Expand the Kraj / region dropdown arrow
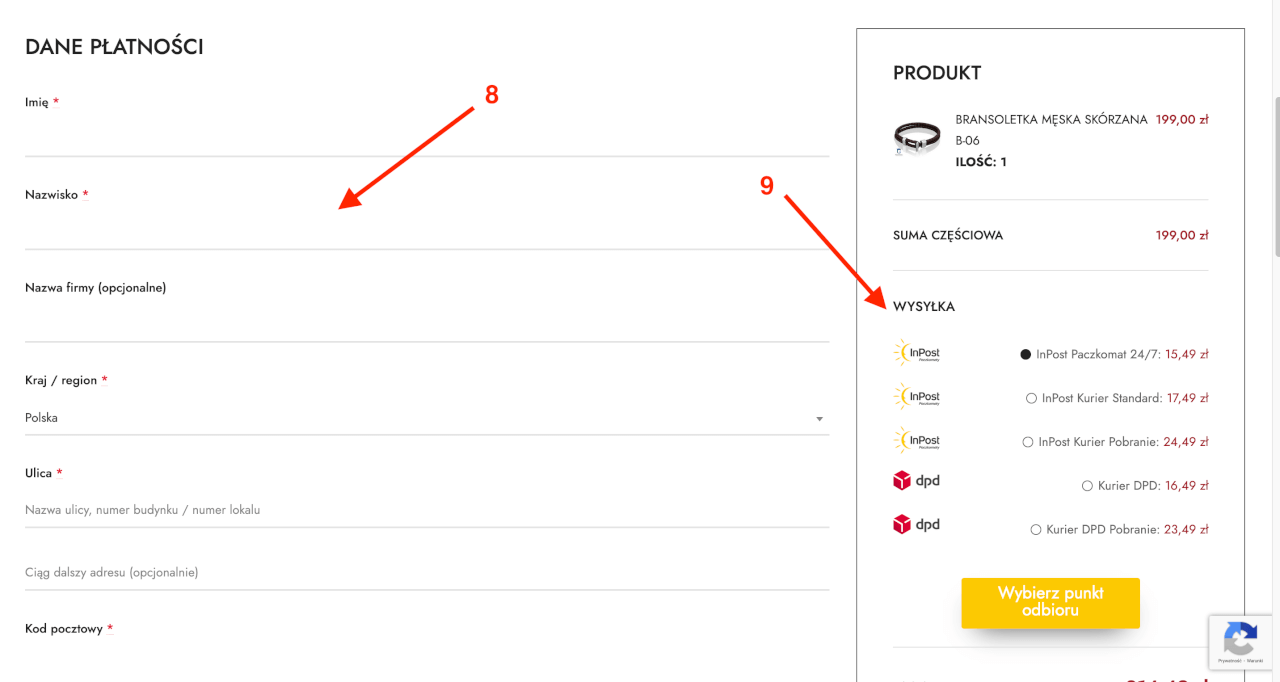Image resolution: width=1280 pixels, height=682 pixels. pos(819,419)
